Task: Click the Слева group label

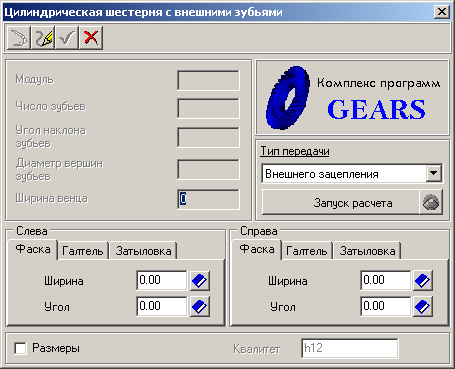Action: [x=32, y=231]
